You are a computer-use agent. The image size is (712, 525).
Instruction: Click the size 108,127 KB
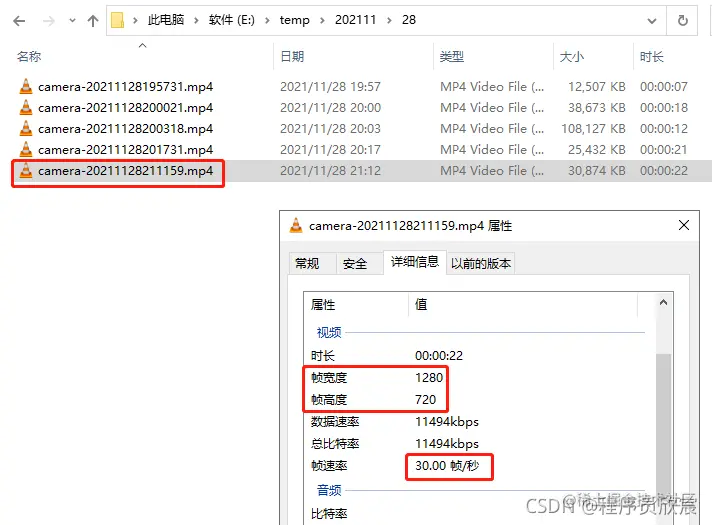tap(593, 129)
